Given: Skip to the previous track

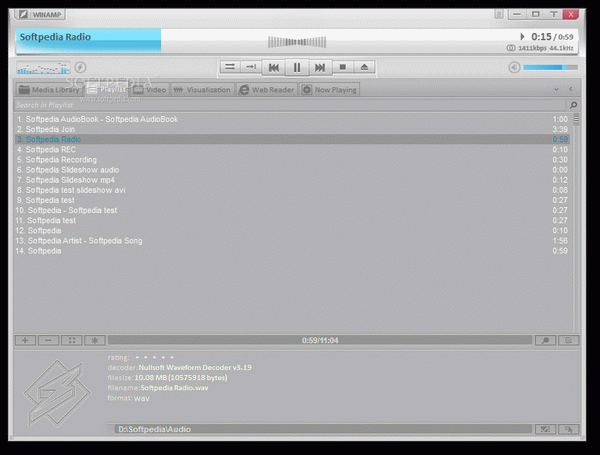Looking at the screenshot, I should [x=274, y=68].
